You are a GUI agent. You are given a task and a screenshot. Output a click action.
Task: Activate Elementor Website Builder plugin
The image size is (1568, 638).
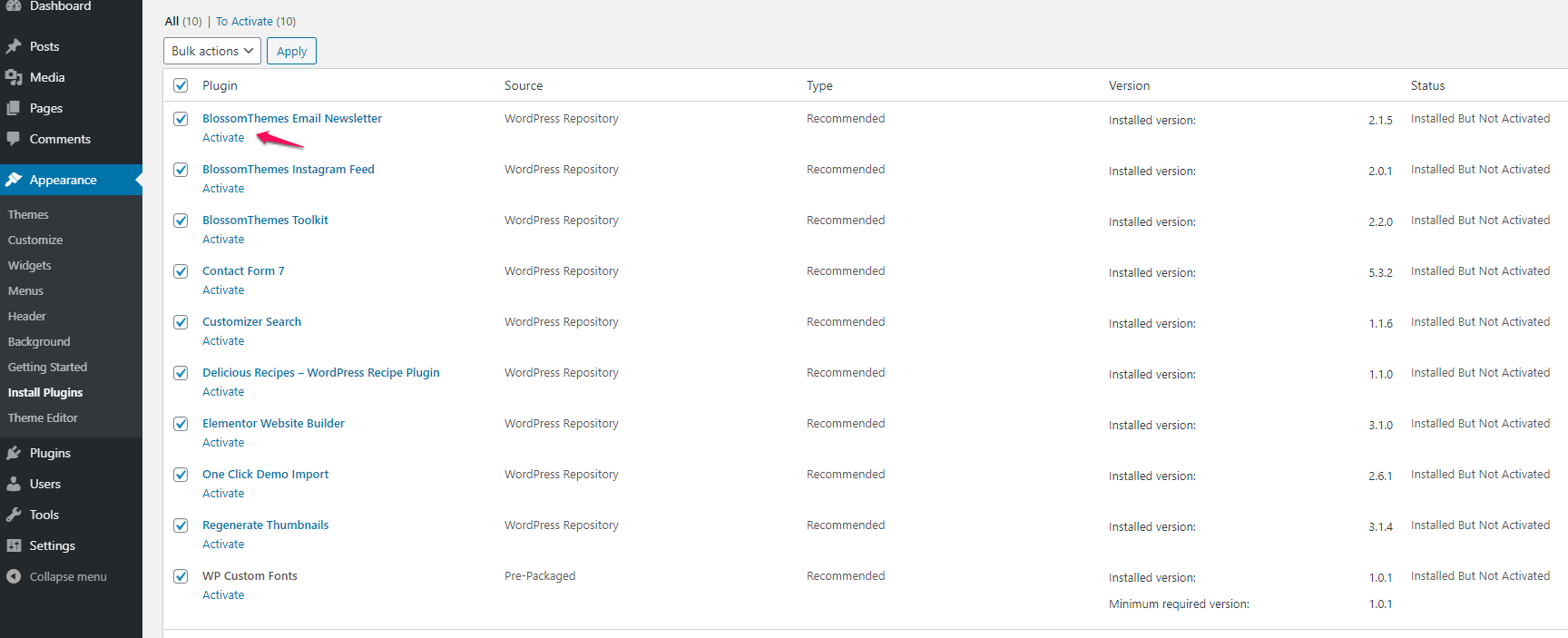(x=223, y=443)
